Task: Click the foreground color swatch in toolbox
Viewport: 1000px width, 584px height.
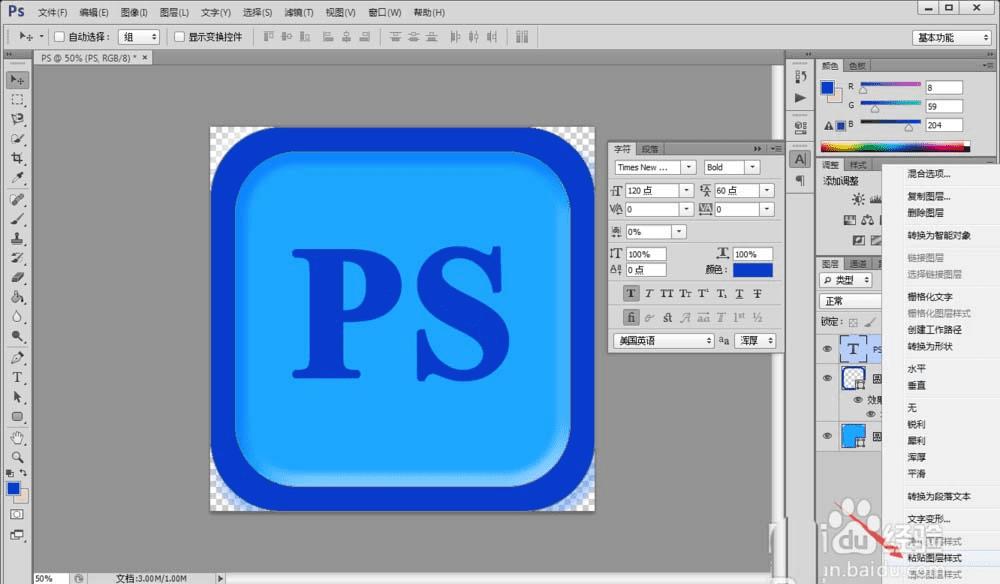Action: click(x=13, y=488)
